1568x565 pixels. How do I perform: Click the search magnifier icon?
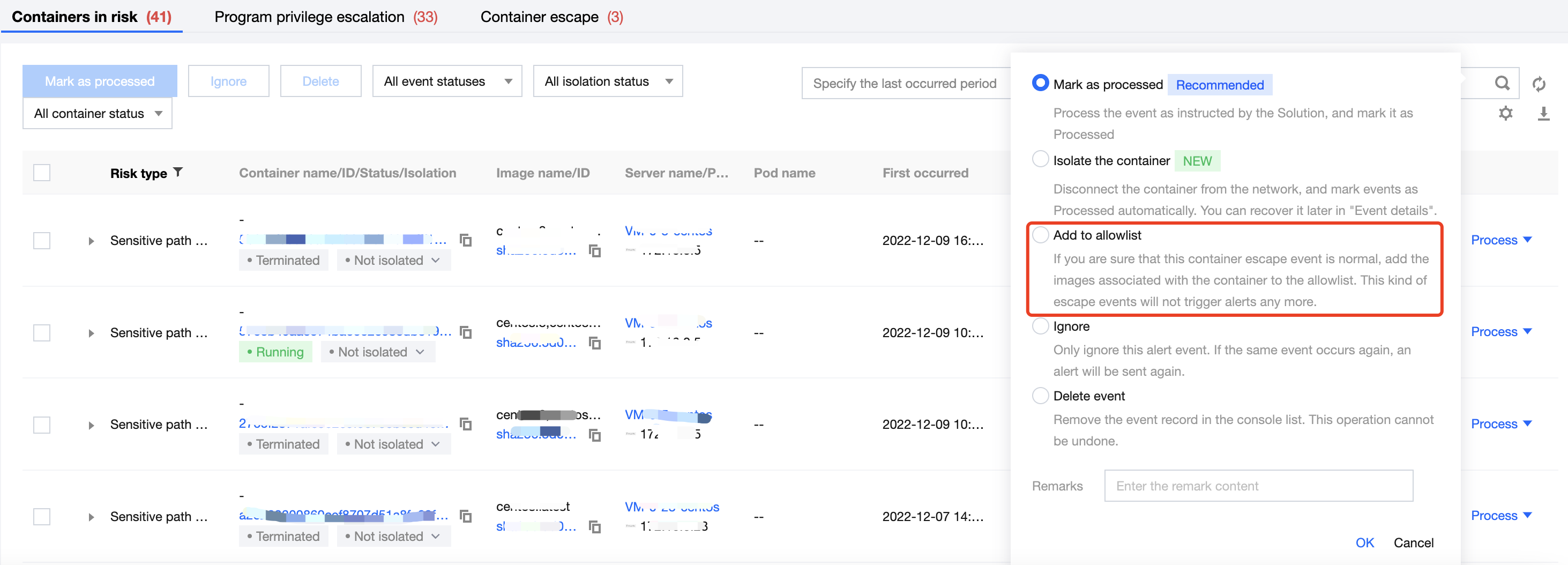point(1502,84)
